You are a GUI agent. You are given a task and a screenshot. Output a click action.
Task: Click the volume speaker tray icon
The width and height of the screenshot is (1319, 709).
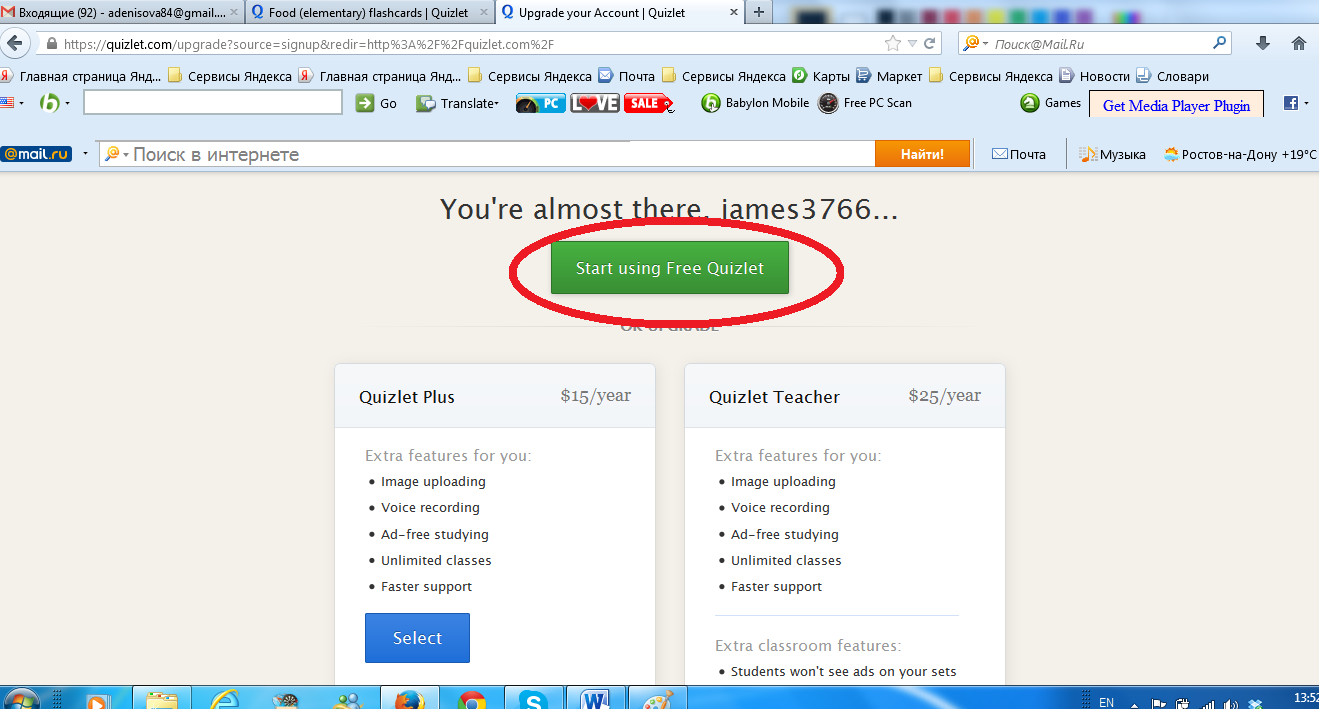click(x=1230, y=703)
